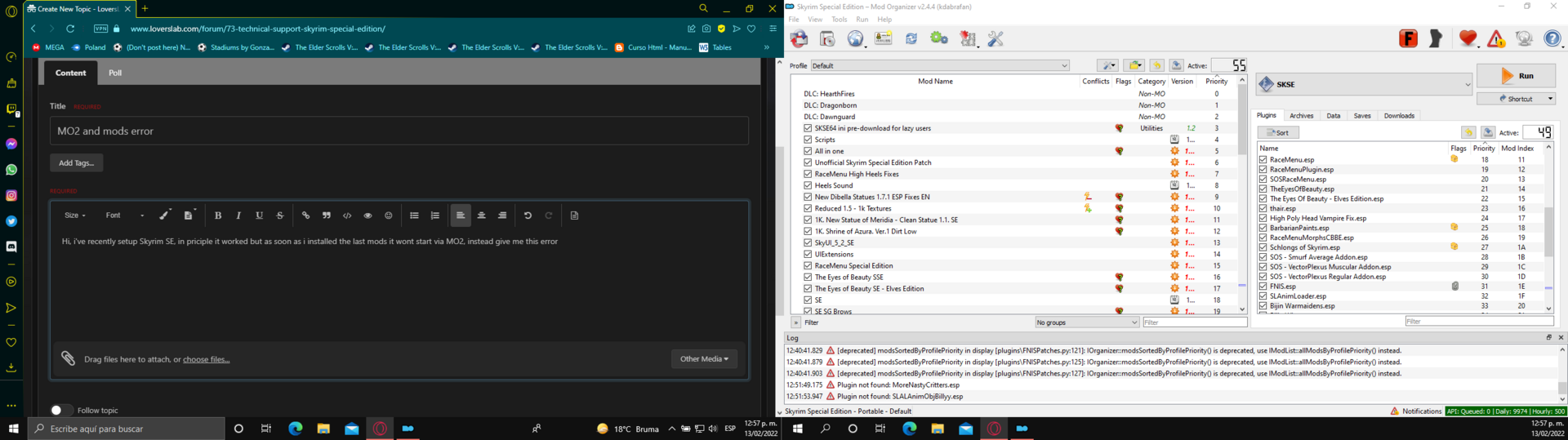
Task: Open Tools puzzle icon in Mod Organizer
Action: (x=968, y=38)
